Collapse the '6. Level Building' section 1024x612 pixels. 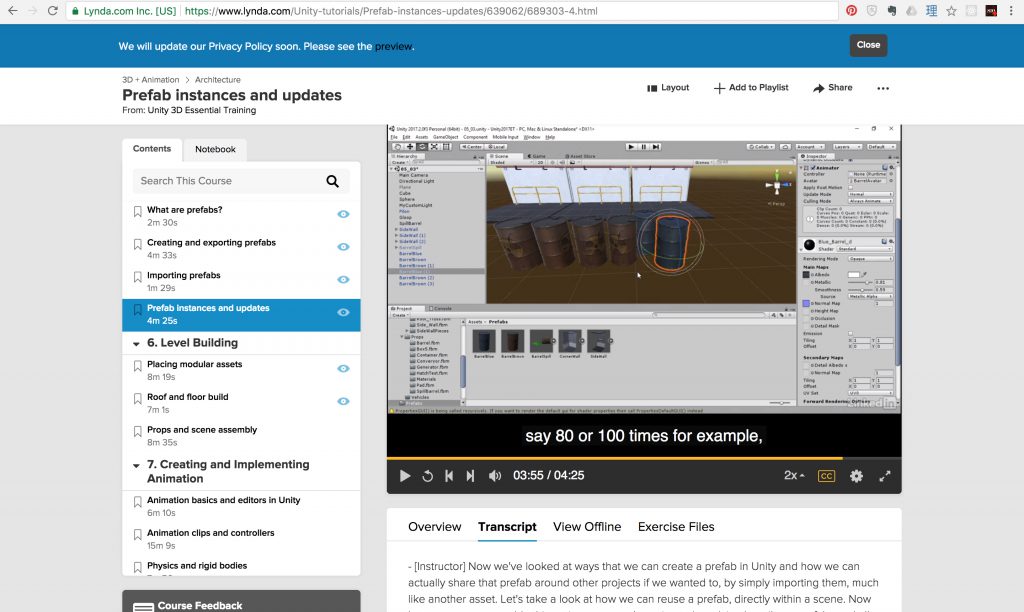136,344
